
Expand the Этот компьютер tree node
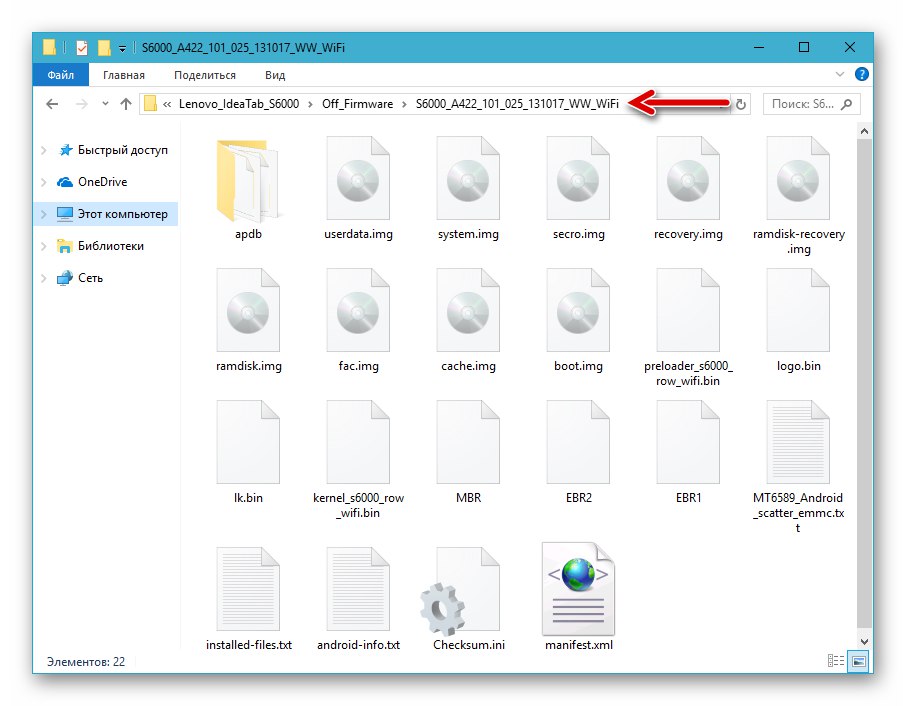(42, 214)
